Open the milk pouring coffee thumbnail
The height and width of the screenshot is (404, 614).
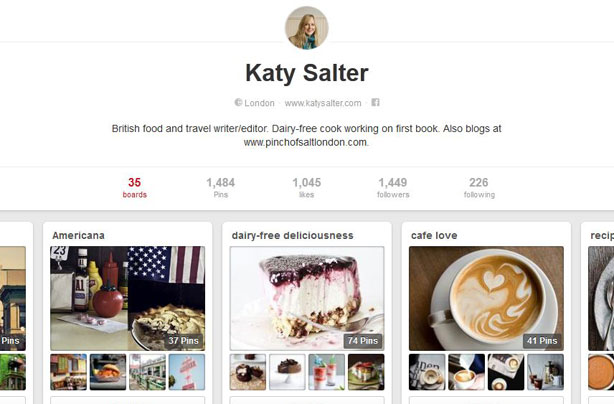(466, 372)
